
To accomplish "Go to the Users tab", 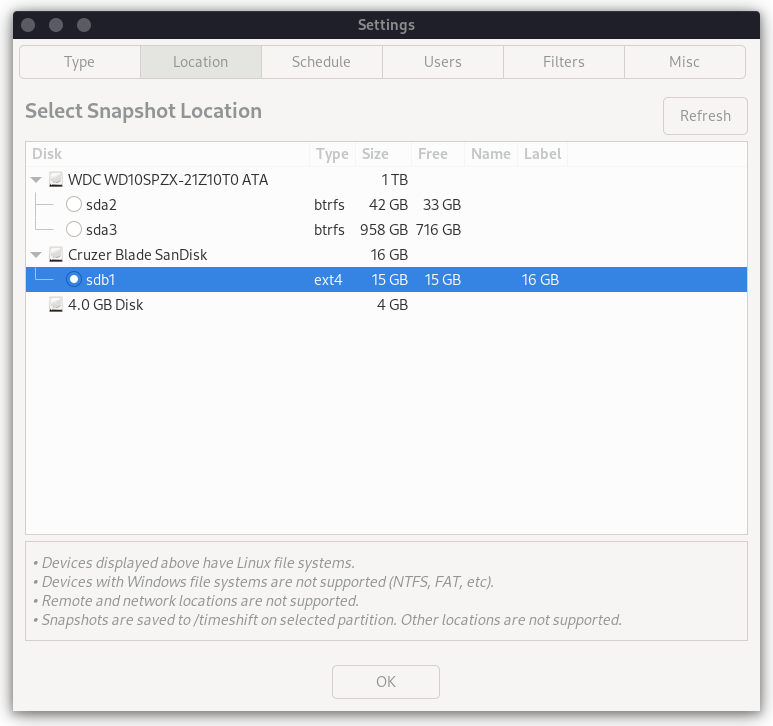I will click(x=442, y=62).
